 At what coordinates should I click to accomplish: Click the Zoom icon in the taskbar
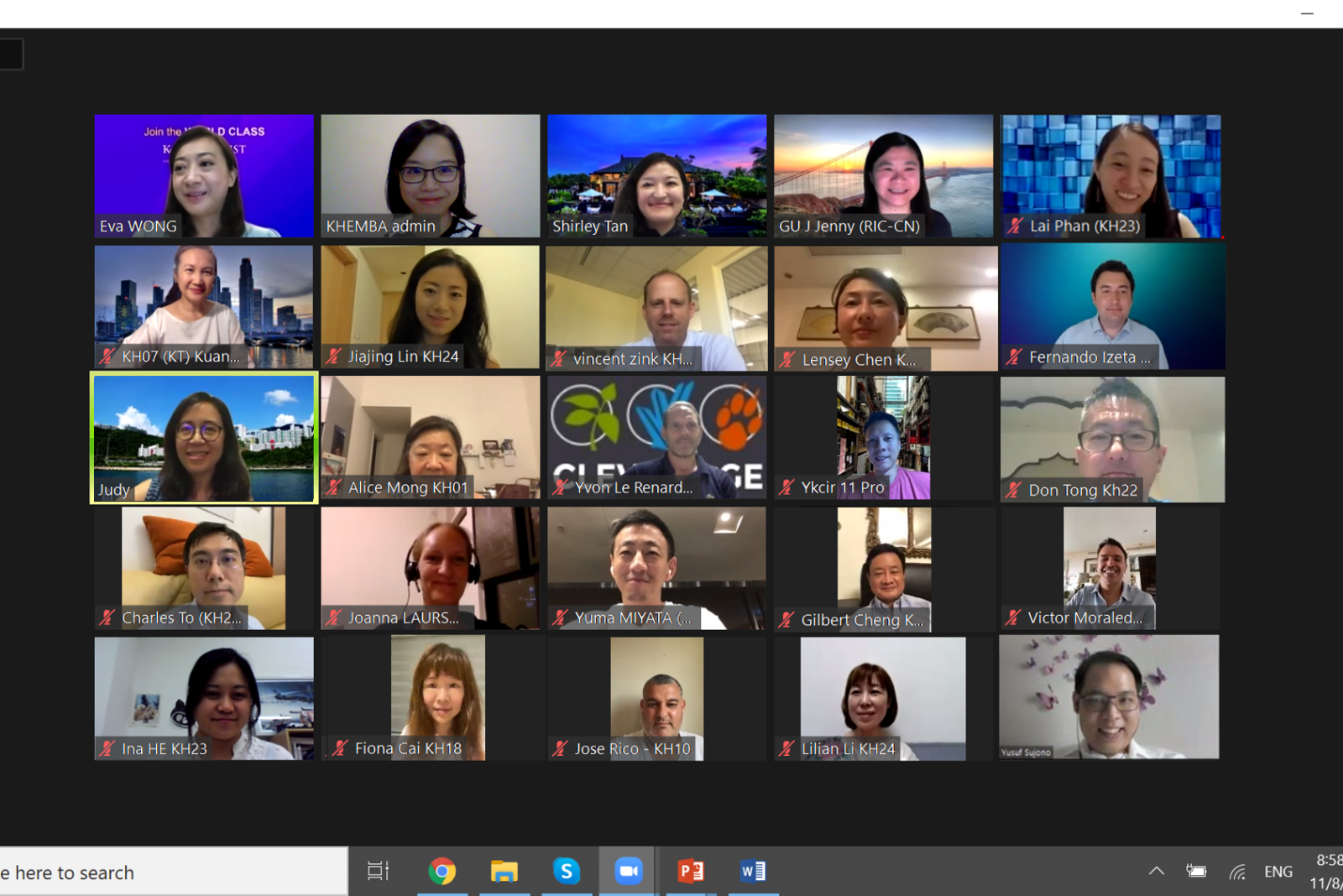point(628,872)
